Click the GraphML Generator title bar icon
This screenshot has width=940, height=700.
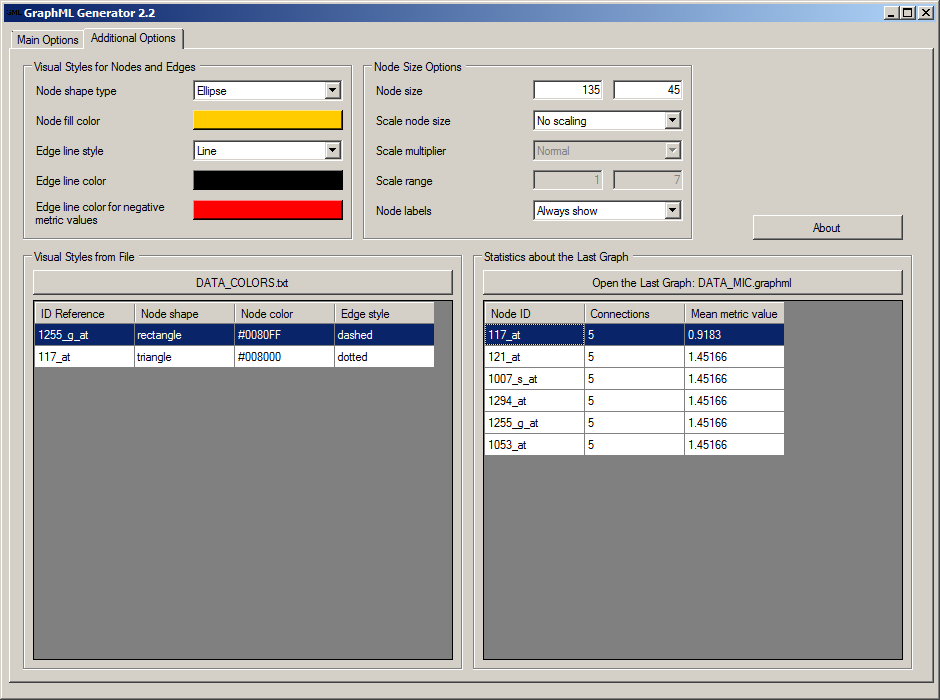pos(14,13)
